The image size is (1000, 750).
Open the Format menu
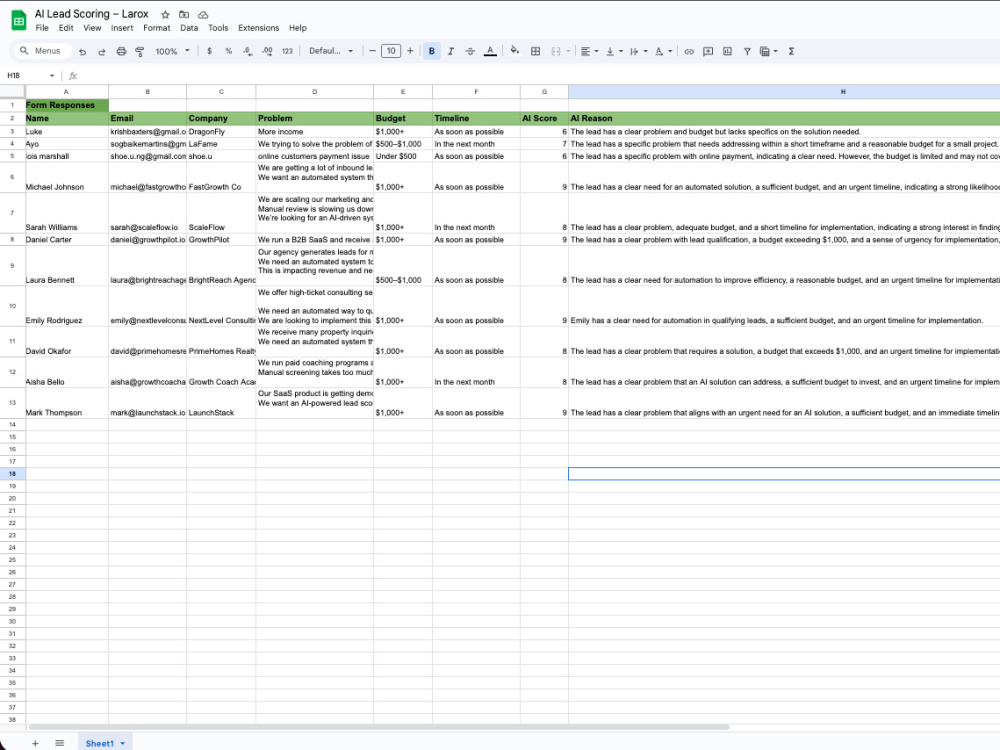pyautogui.click(x=157, y=28)
